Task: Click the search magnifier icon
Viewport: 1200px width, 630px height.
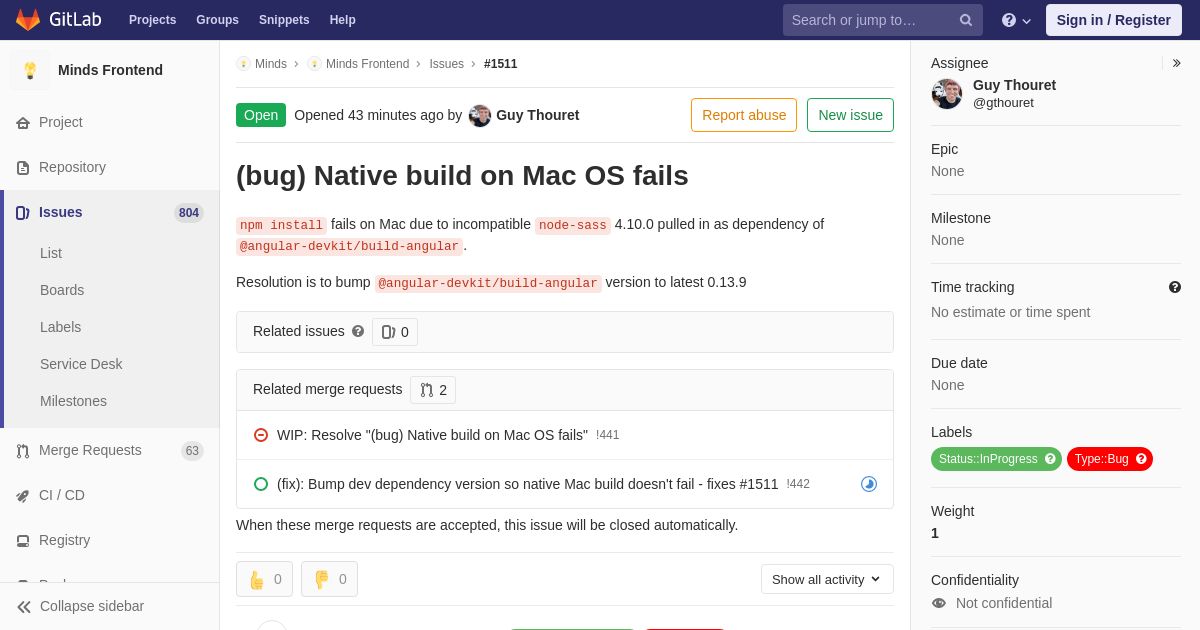Action: coord(966,20)
